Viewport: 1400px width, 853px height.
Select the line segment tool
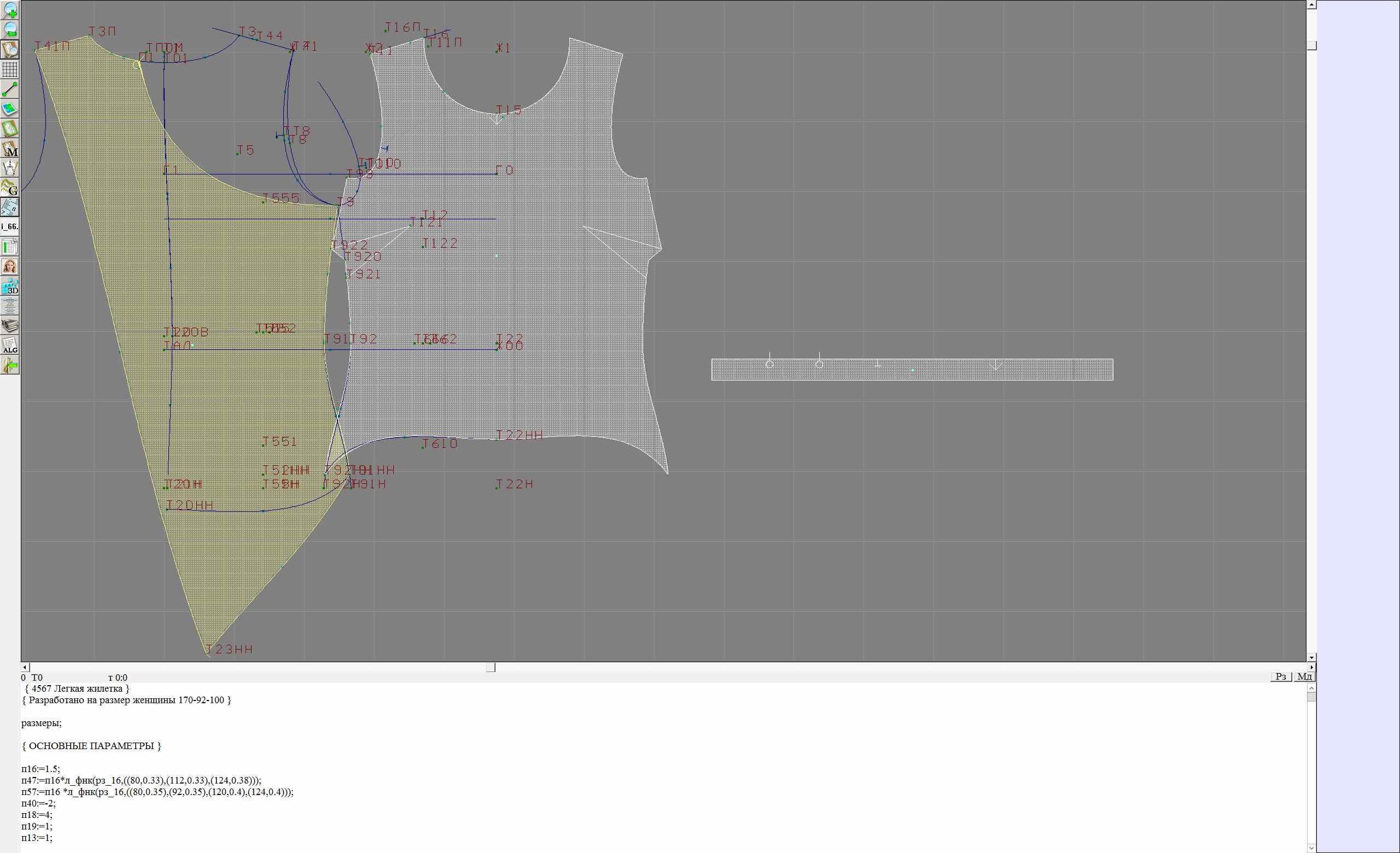pyautogui.click(x=10, y=89)
